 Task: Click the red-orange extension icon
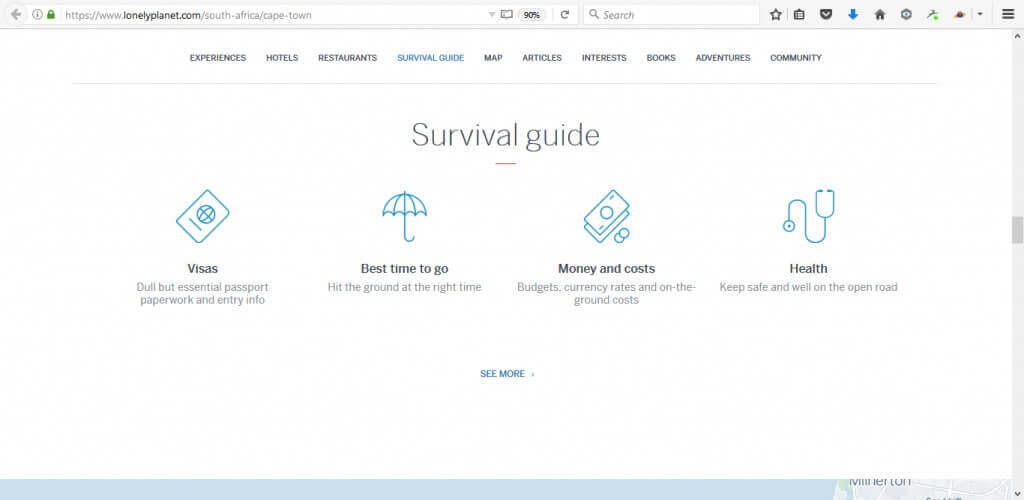click(959, 14)
